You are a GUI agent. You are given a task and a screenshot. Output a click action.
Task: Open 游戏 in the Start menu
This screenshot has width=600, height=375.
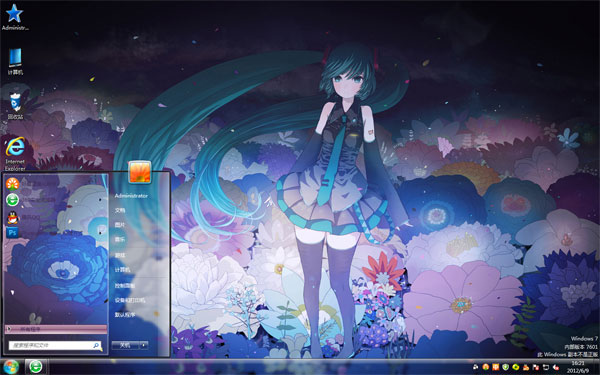[x=120, y=255]
